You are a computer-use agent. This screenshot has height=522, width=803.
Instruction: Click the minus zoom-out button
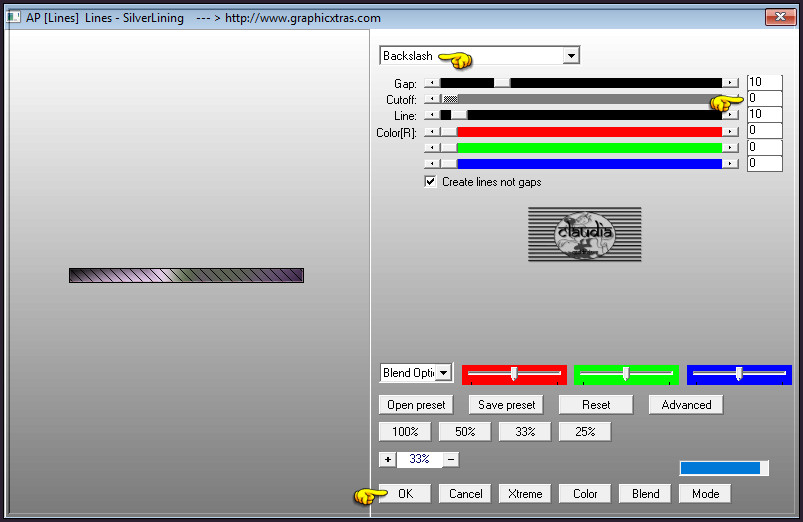click(451, 459)
